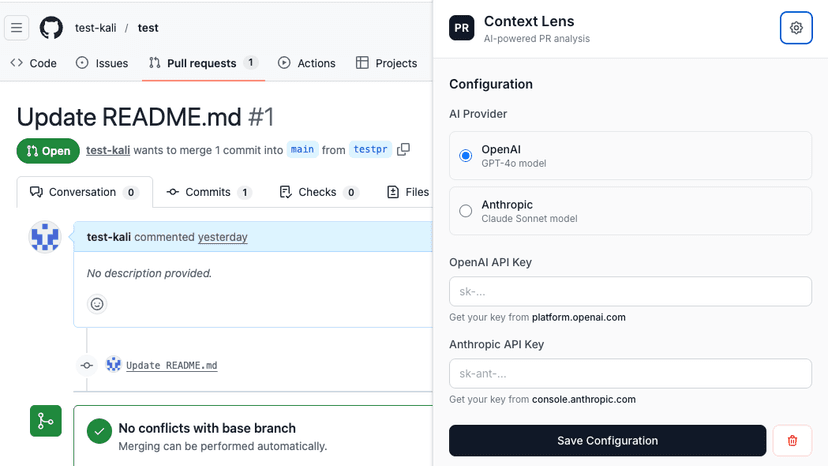828x466 pixels.
Task: Click 'No description provided.' text
Action: 149,274
